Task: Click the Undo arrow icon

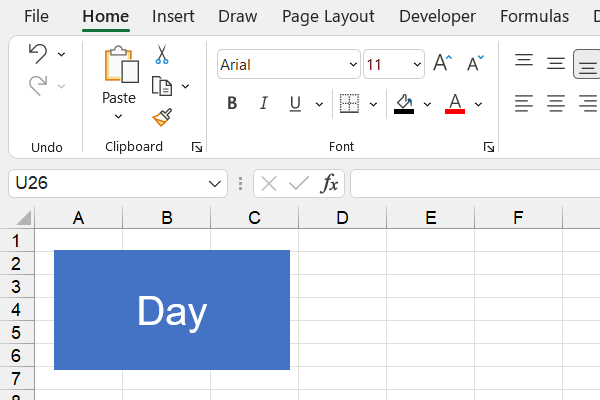Action: click(37, 54)
